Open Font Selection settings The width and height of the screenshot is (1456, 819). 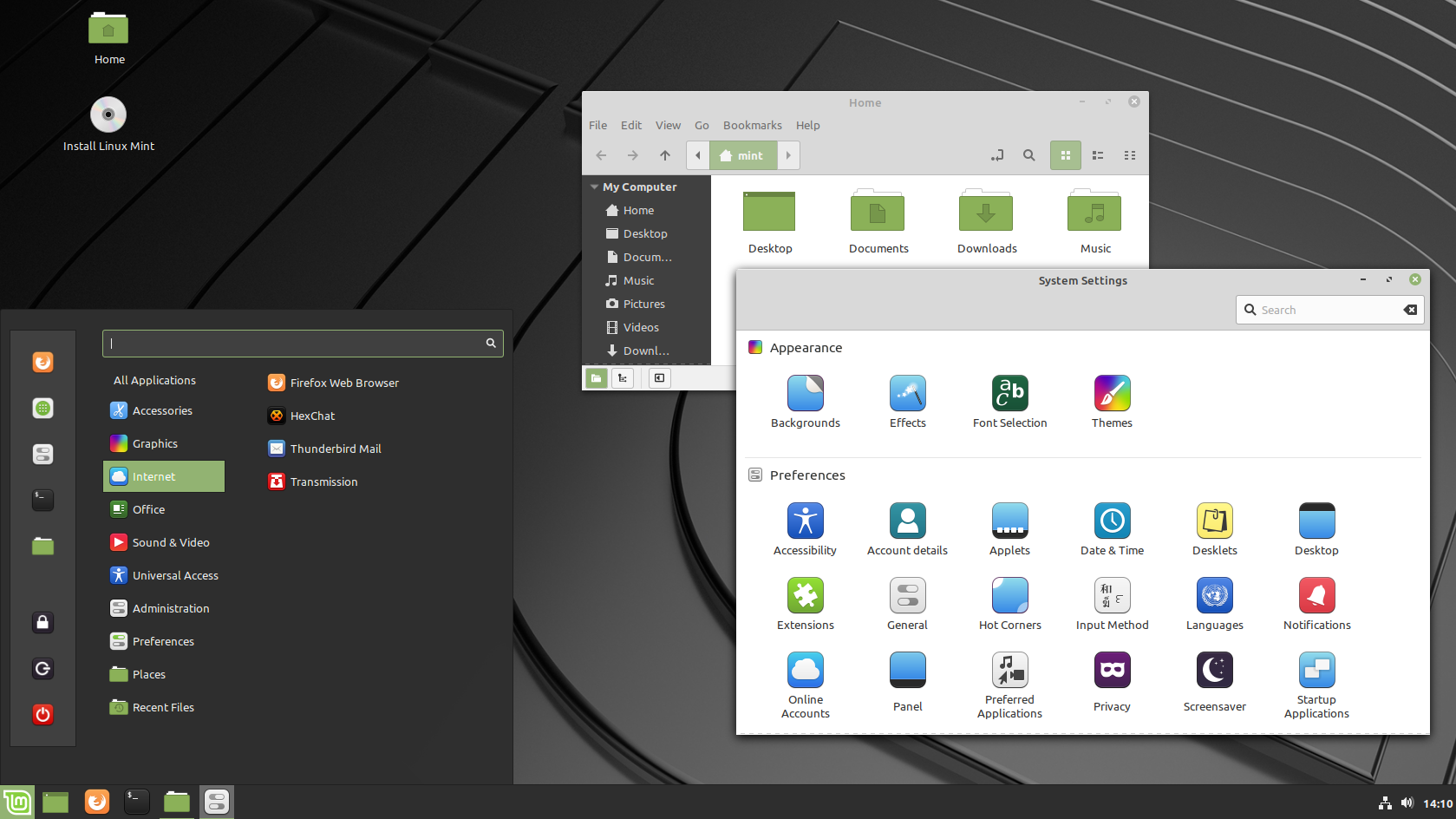pos(1009,402)
